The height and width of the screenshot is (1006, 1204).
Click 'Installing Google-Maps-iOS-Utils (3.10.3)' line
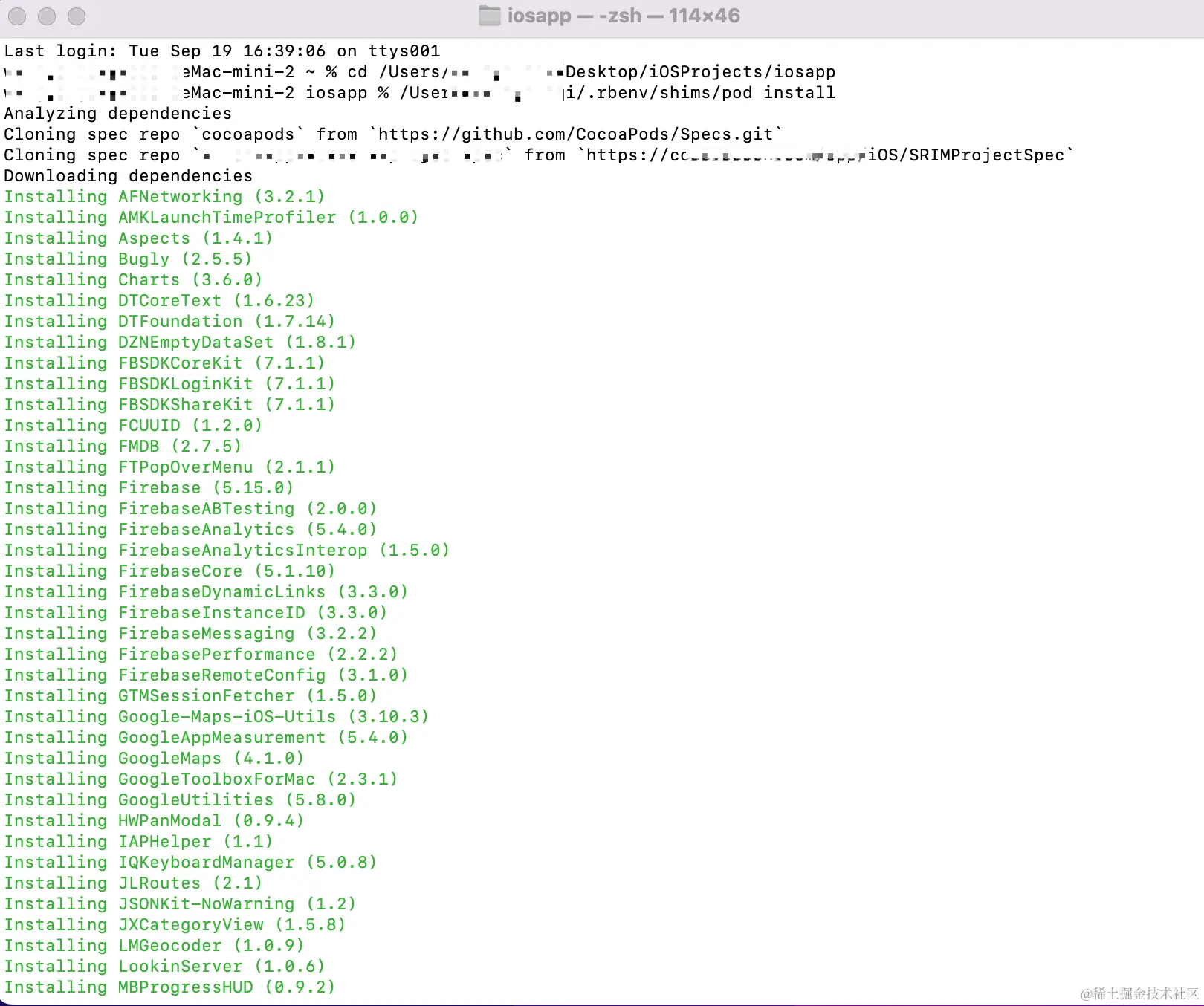(217, 717)
